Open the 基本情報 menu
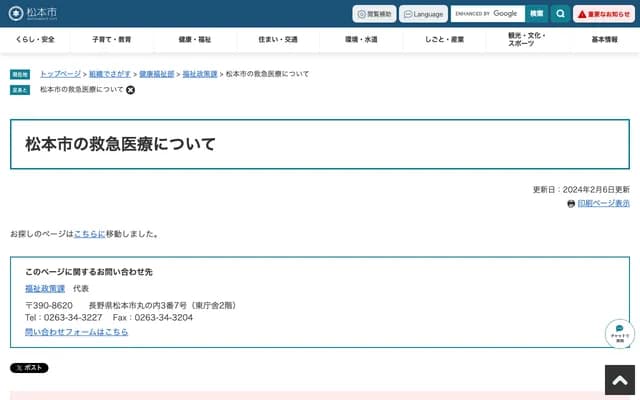 pyautogui.click(x=604, y=40)
